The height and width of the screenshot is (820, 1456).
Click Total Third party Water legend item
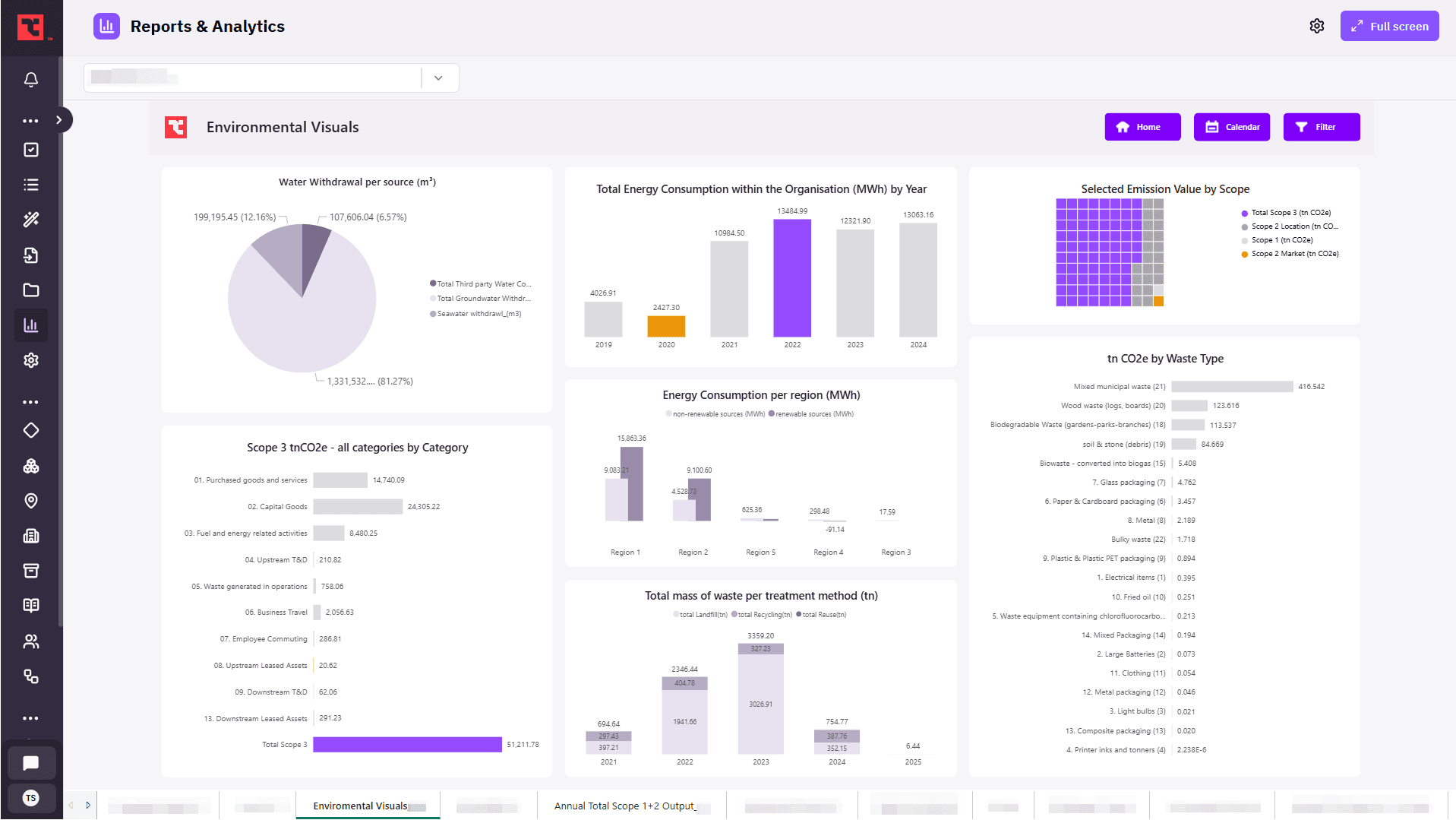480,284
